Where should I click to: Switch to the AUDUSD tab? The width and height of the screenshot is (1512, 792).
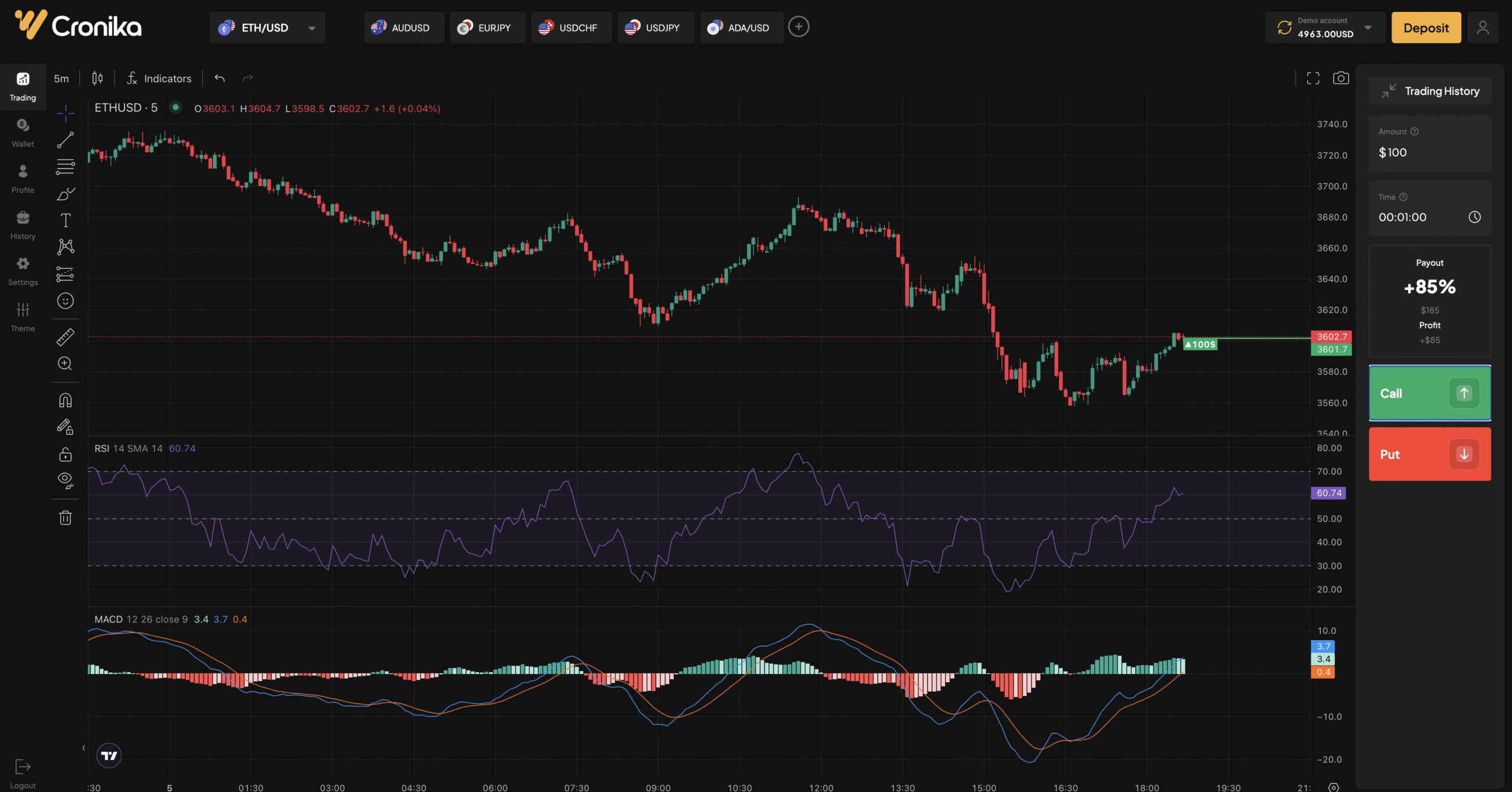pos(403,28)
